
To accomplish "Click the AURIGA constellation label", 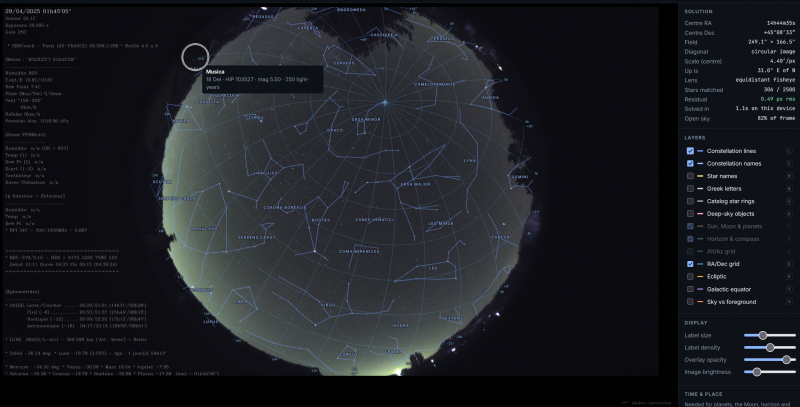I will coord(490,97).
